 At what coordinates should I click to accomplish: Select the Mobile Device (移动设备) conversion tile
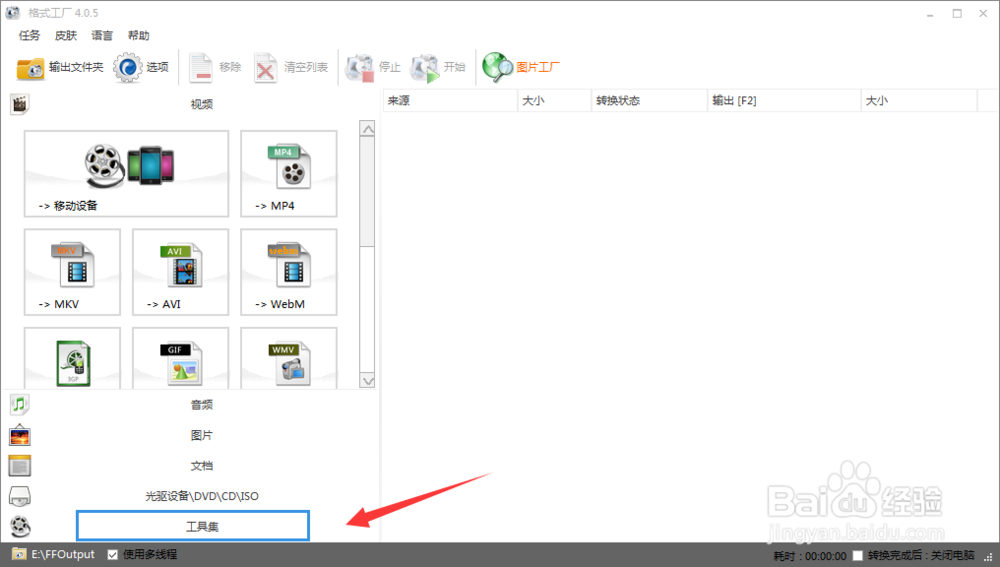click(x=126, y=173)
